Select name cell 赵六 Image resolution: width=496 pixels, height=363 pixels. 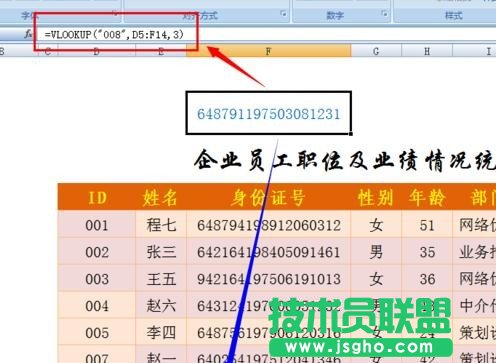pyautogui.click(x=161, y=305)
